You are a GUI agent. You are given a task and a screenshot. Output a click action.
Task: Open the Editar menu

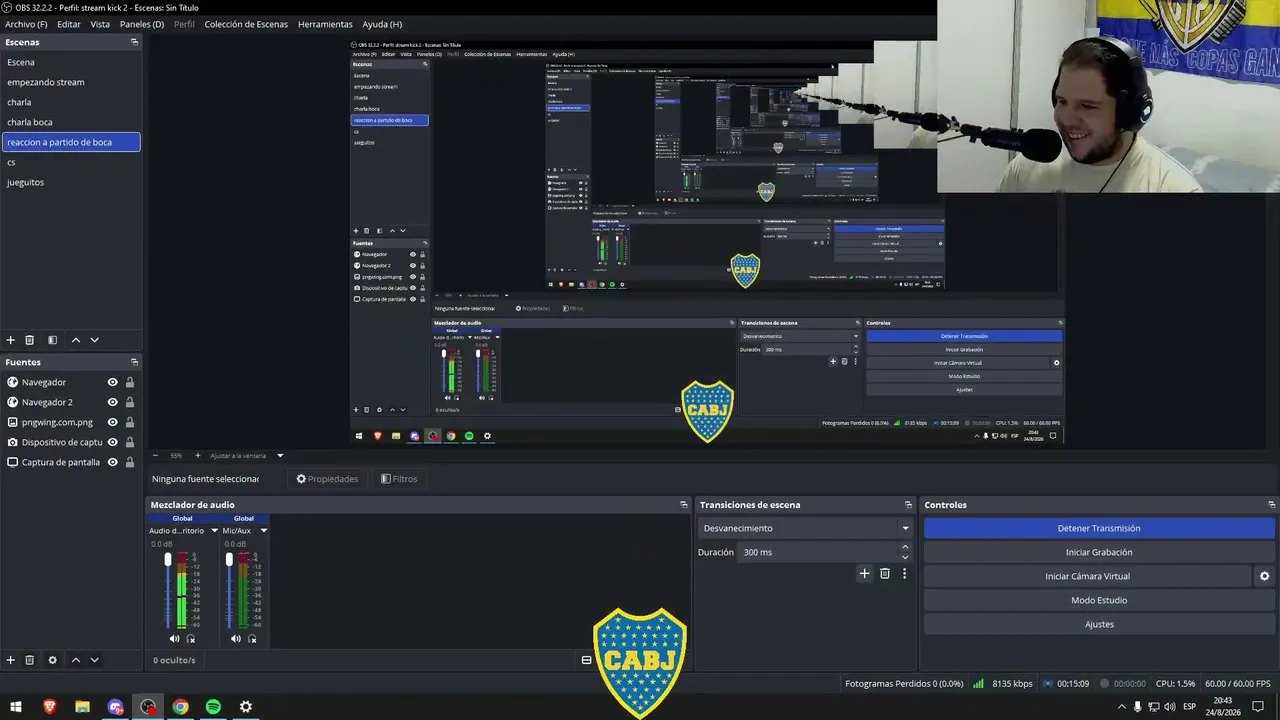tap(69, 24)
